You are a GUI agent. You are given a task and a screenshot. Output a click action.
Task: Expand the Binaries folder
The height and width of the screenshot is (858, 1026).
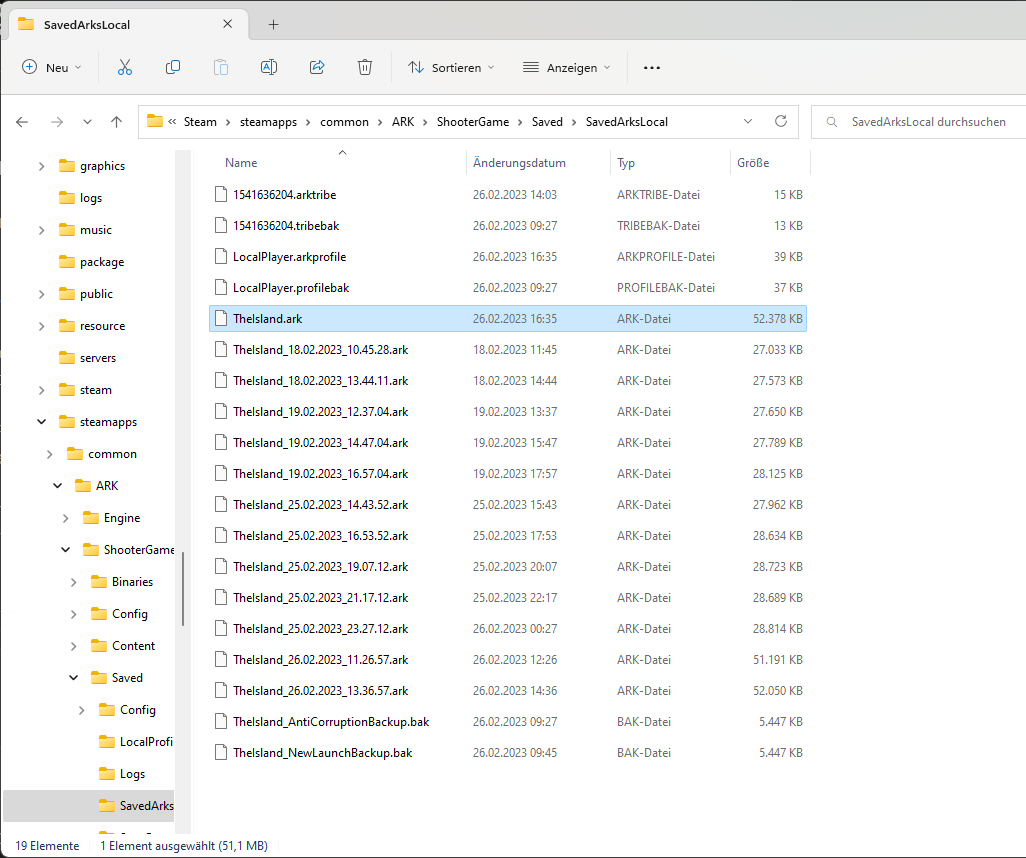point(73,582)
